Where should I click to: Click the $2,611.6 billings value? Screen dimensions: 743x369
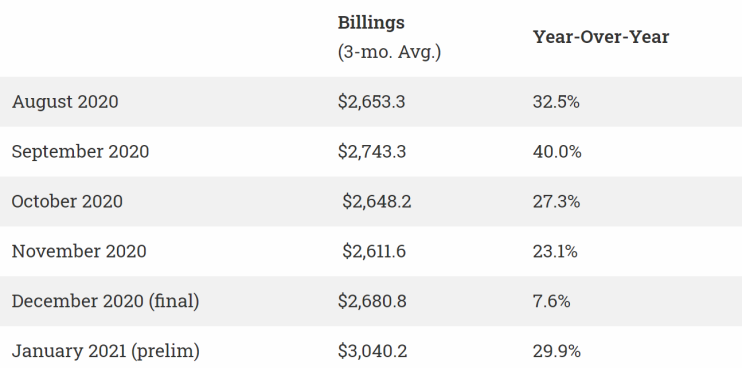pos(374,252)
